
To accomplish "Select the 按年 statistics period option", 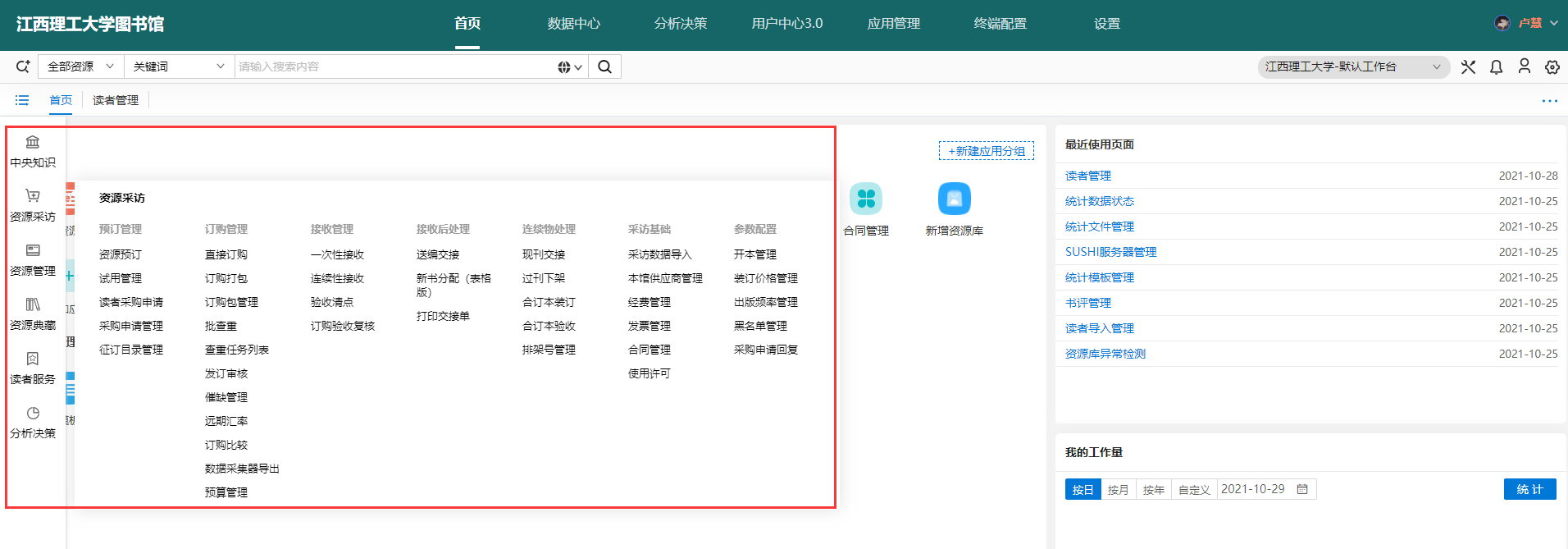I will (1153, 490).
